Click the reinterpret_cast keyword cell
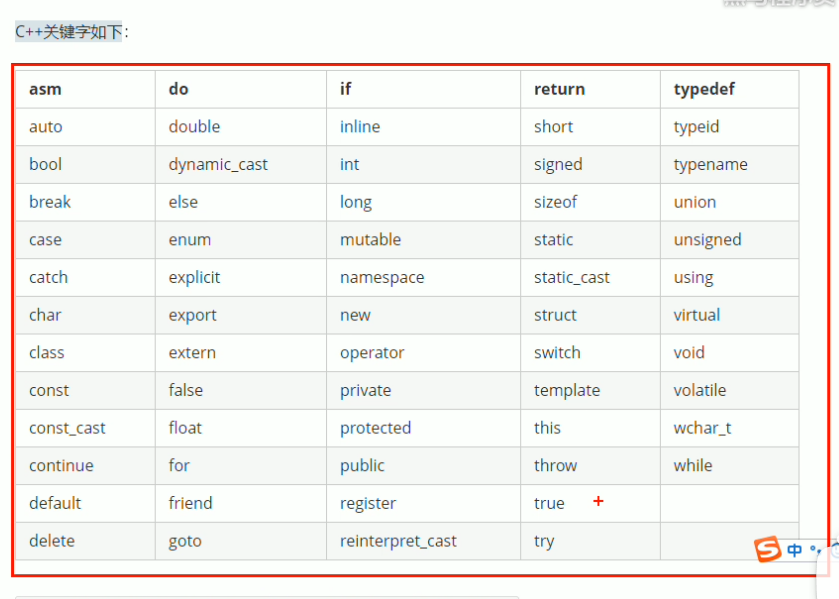839x599 pixels. pos(423,541)
